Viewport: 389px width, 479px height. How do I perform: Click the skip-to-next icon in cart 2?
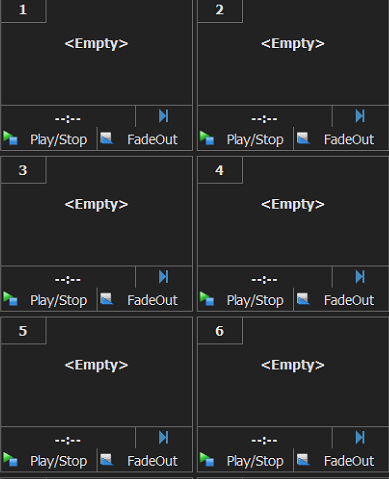360,116
